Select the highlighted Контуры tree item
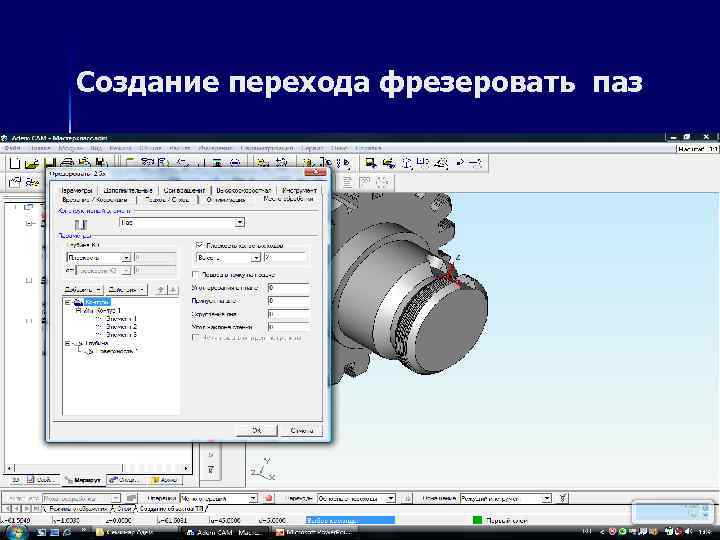Viewport: 720px width, 540px height. click(97, 302)
